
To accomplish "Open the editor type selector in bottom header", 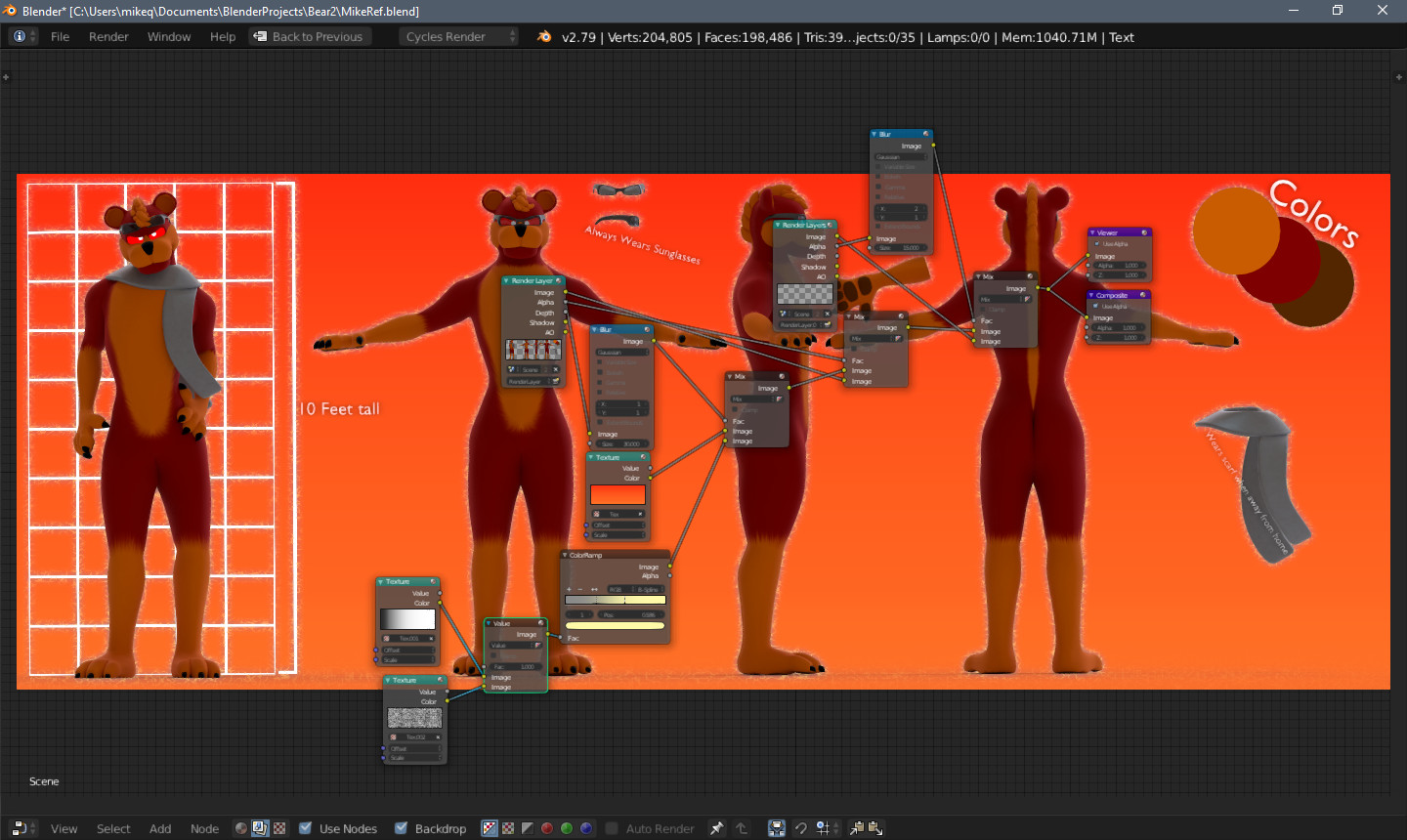I will pos(23,828).
